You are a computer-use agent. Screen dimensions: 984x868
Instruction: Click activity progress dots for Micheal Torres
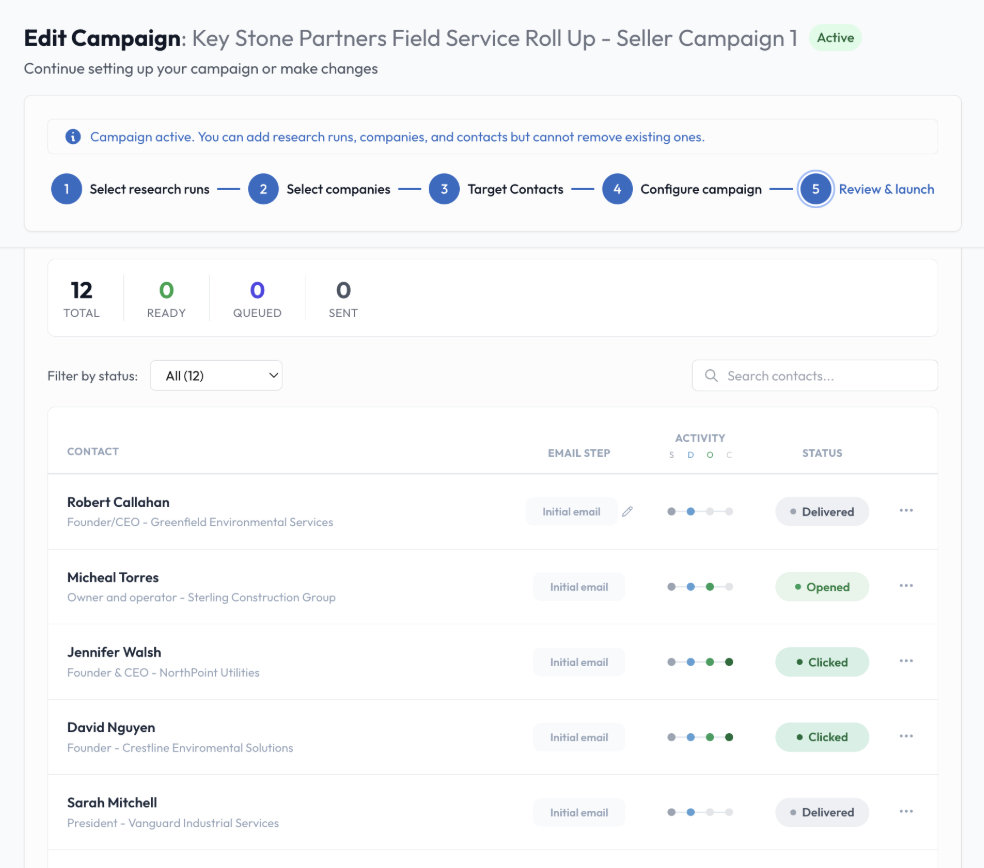(x=700, y=587)
